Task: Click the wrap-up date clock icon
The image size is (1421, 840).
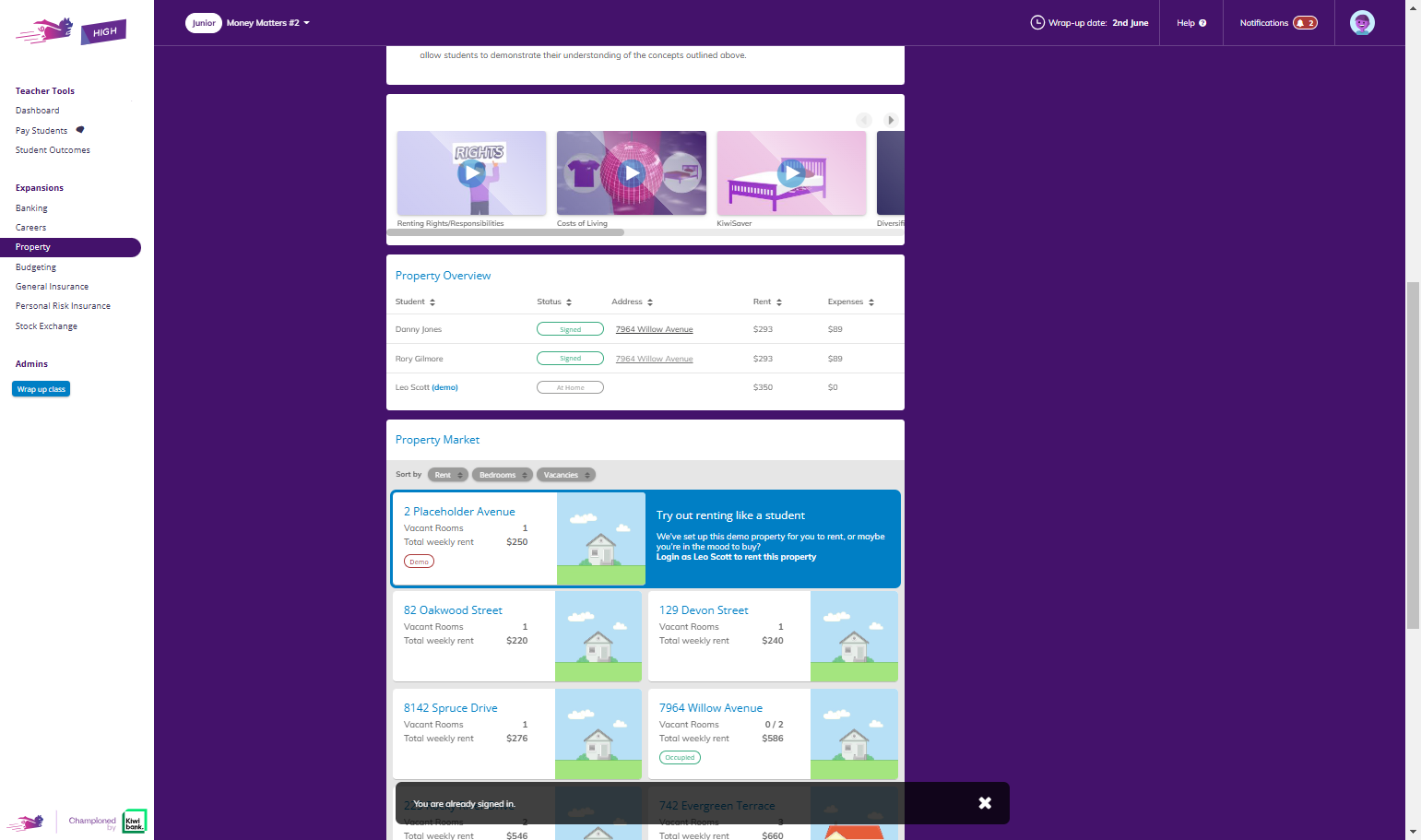Action: click(x=1037, y=23)
